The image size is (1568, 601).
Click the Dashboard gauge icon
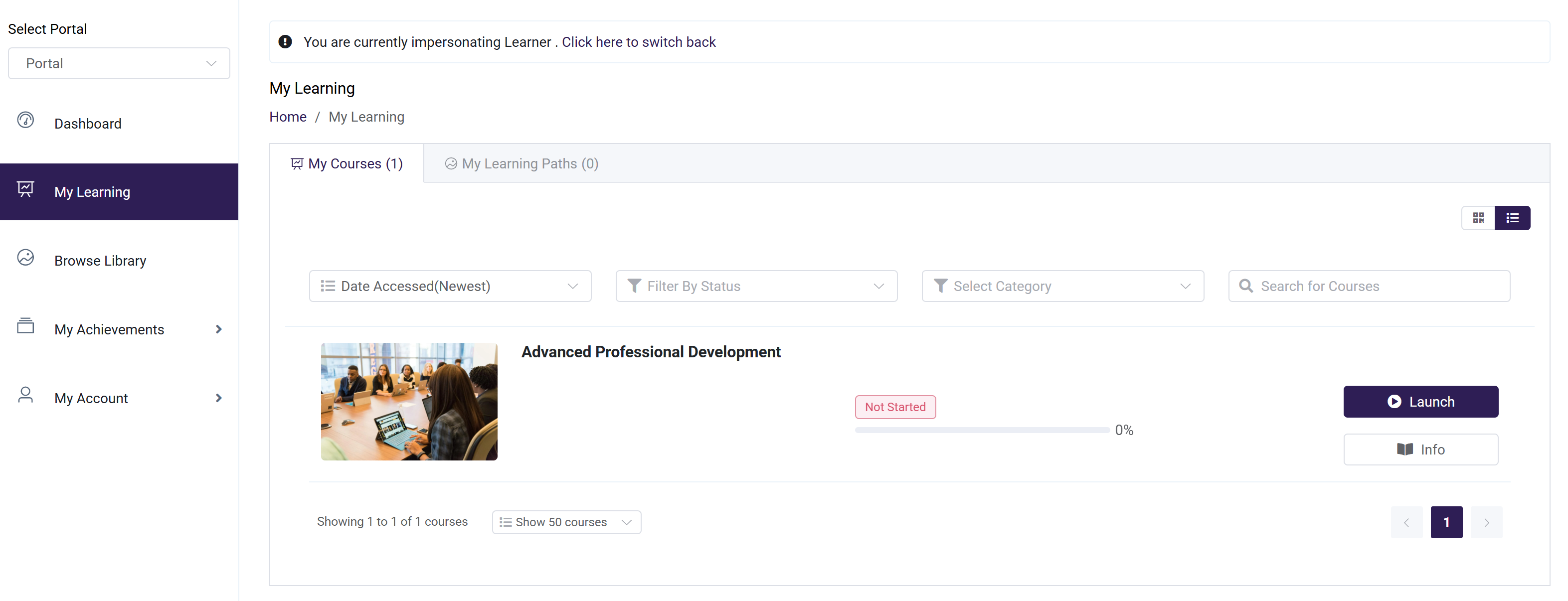tap(25, 120)
